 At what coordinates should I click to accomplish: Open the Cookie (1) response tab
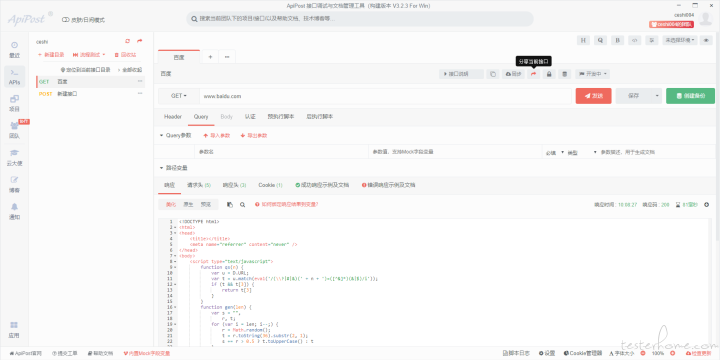pos(270,185)
